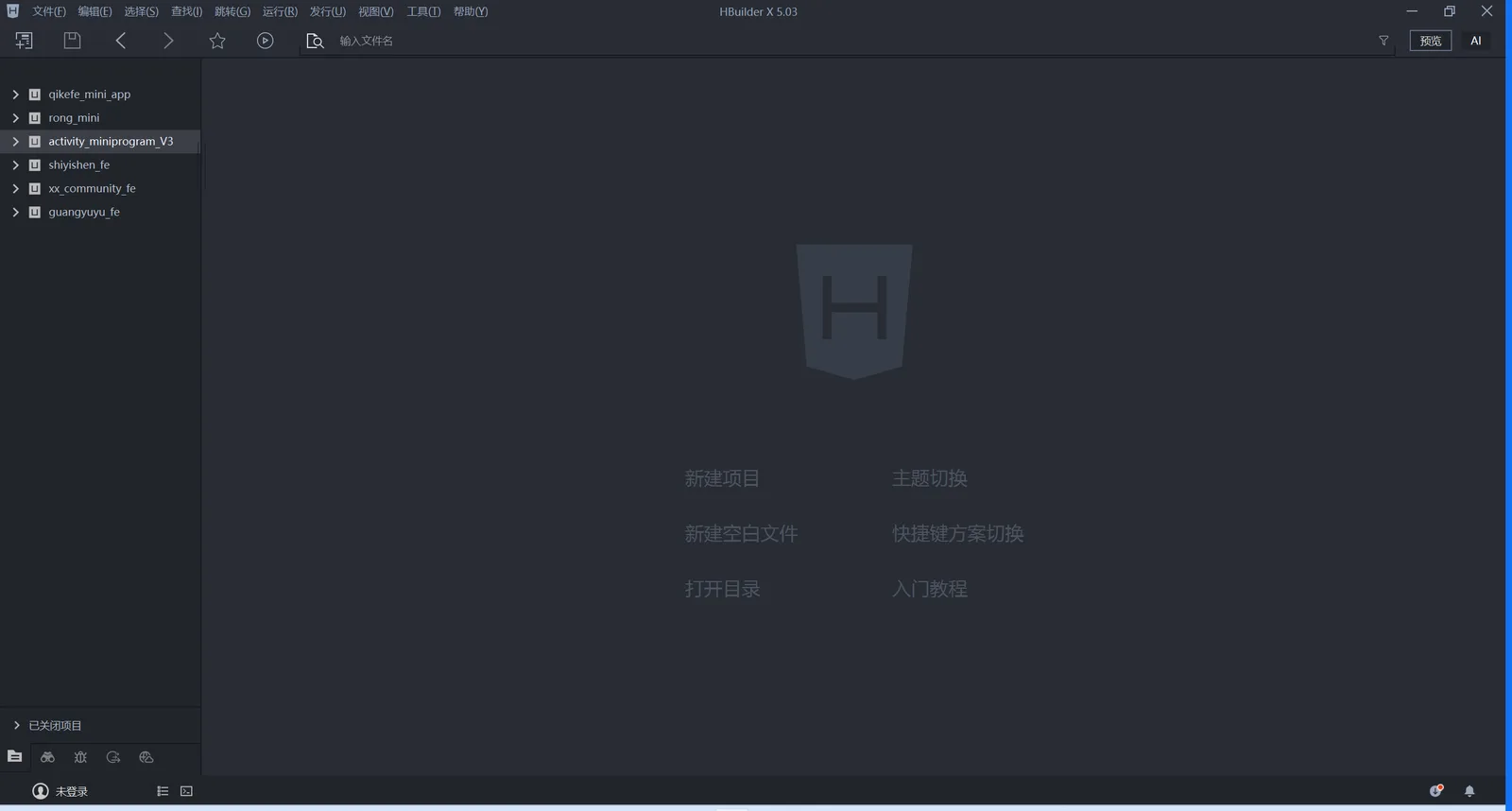This screenshot has width=1512, height=811.
Task: Click the 主题切换 link
Action: (930, 478)
